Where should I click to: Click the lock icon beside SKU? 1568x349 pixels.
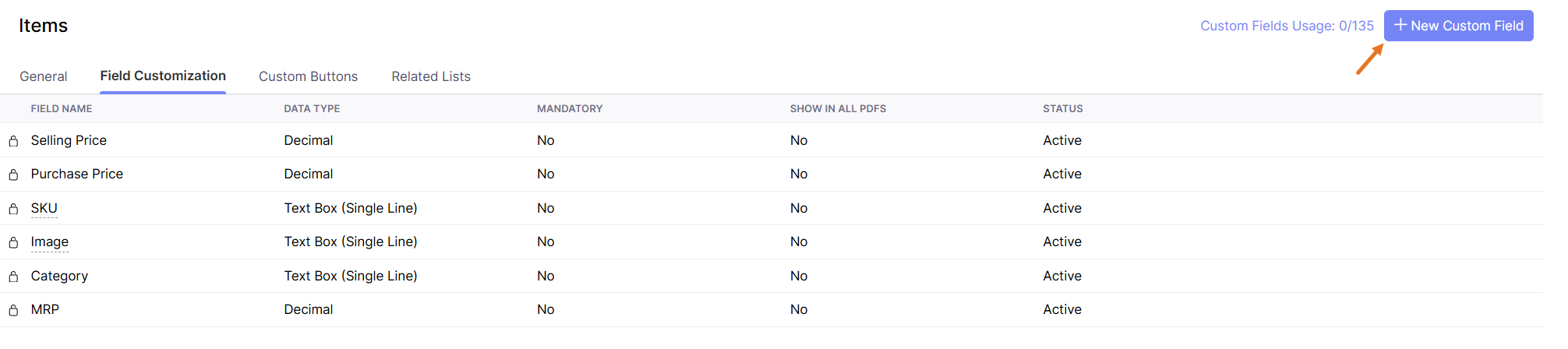coord(13,209)
